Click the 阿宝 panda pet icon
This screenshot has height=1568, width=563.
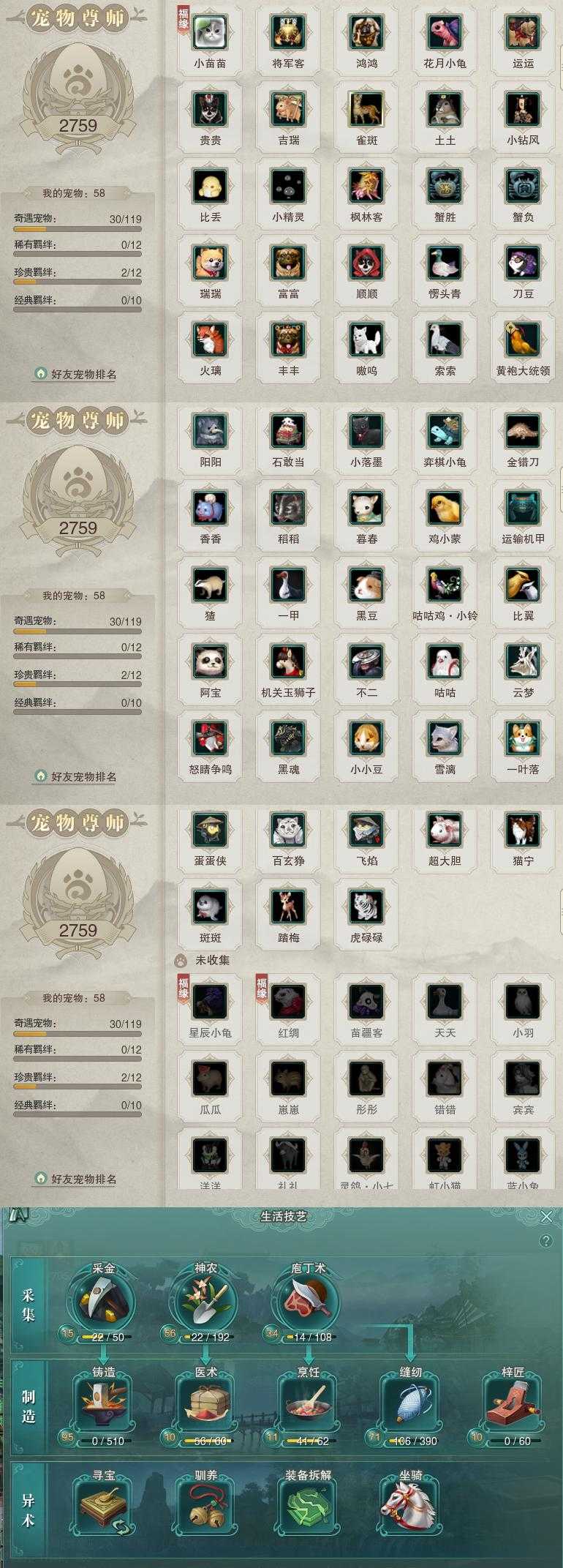point(211,662)
